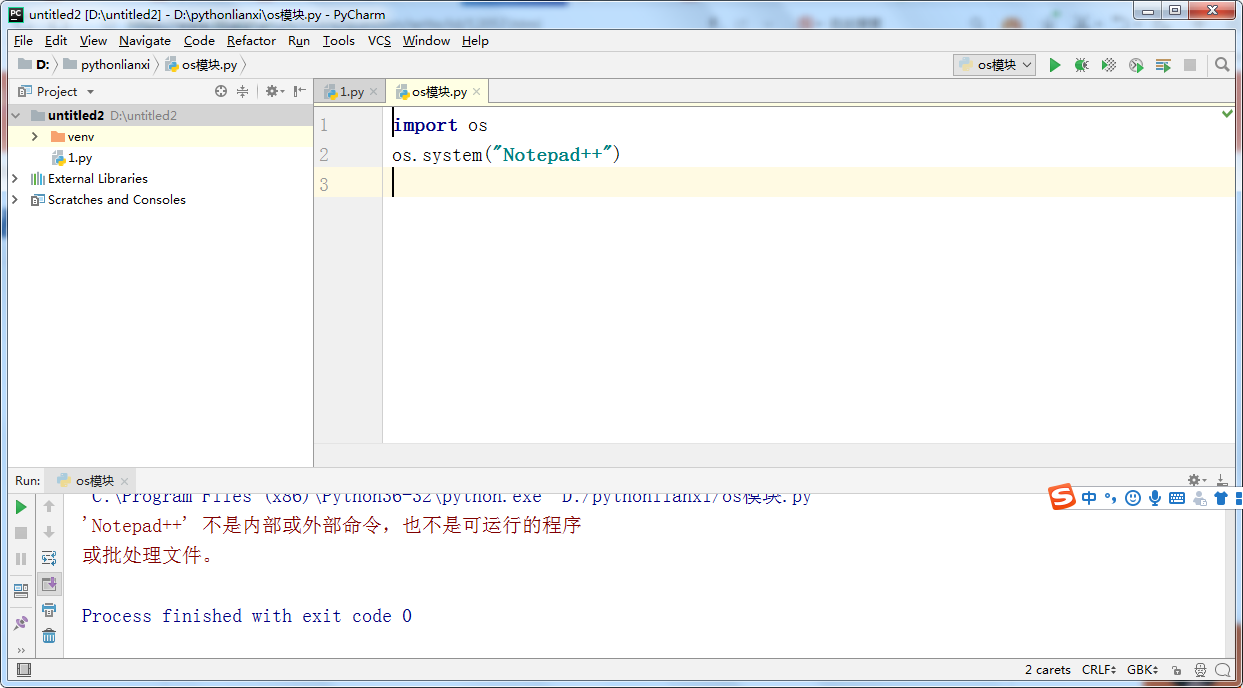Viewport: 1243px width, 688px height.
Task: Run os模块 with the green toolbar play button
Action: (x=1054, y=65)
